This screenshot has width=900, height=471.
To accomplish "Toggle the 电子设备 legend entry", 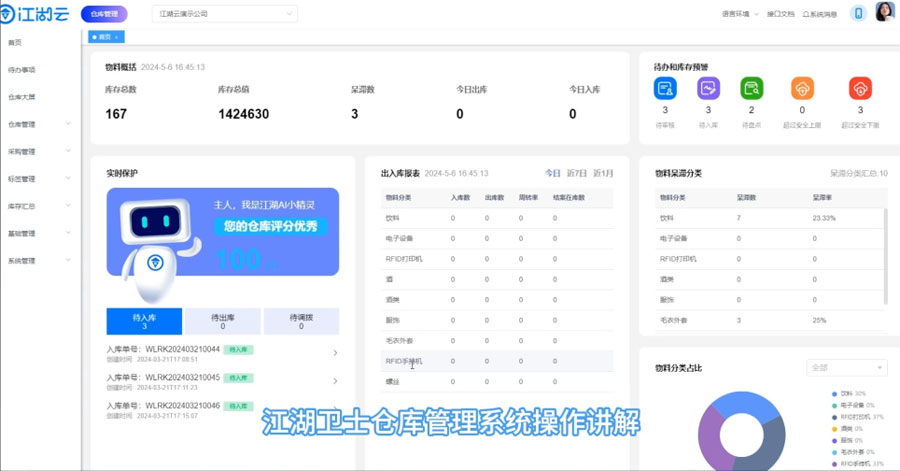I will (856, 405).
